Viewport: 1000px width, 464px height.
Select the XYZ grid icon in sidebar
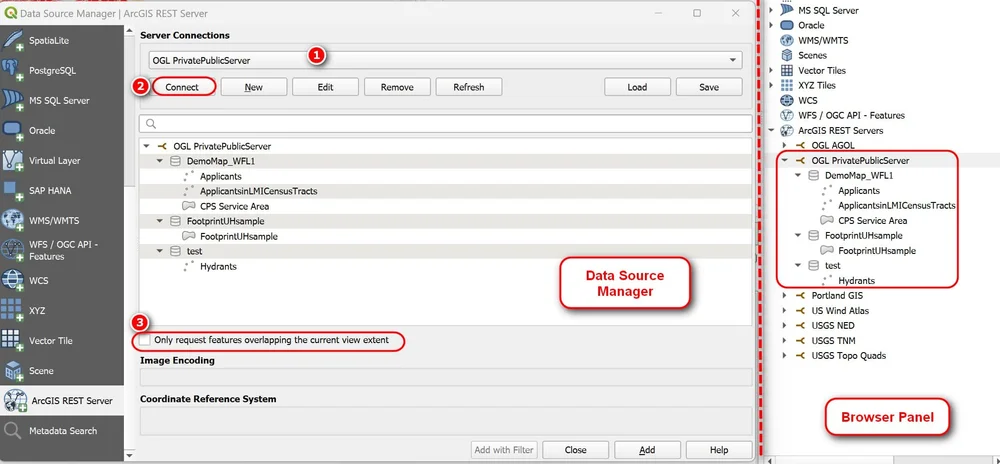pos(13,310)
